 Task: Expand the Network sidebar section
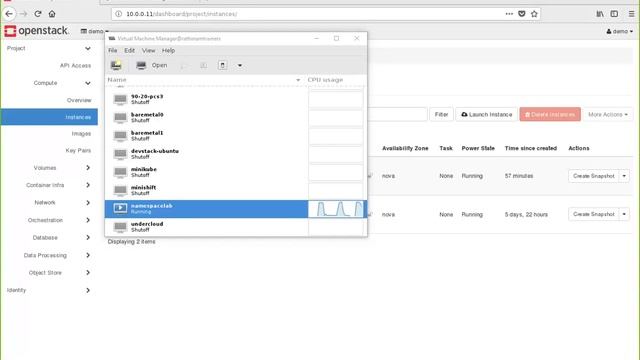pos(88,202)
